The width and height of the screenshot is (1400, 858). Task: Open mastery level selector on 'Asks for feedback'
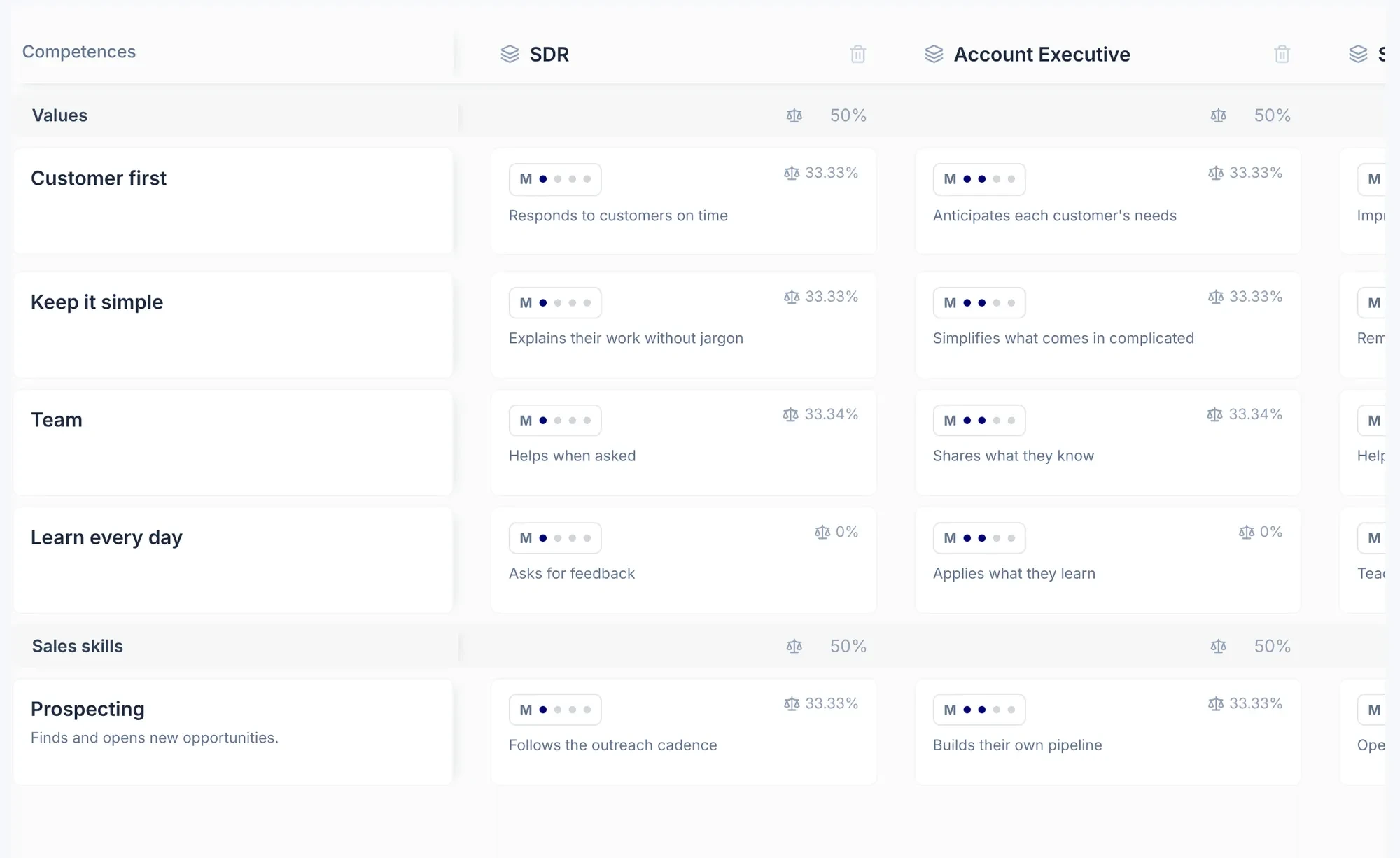[555, 538]
